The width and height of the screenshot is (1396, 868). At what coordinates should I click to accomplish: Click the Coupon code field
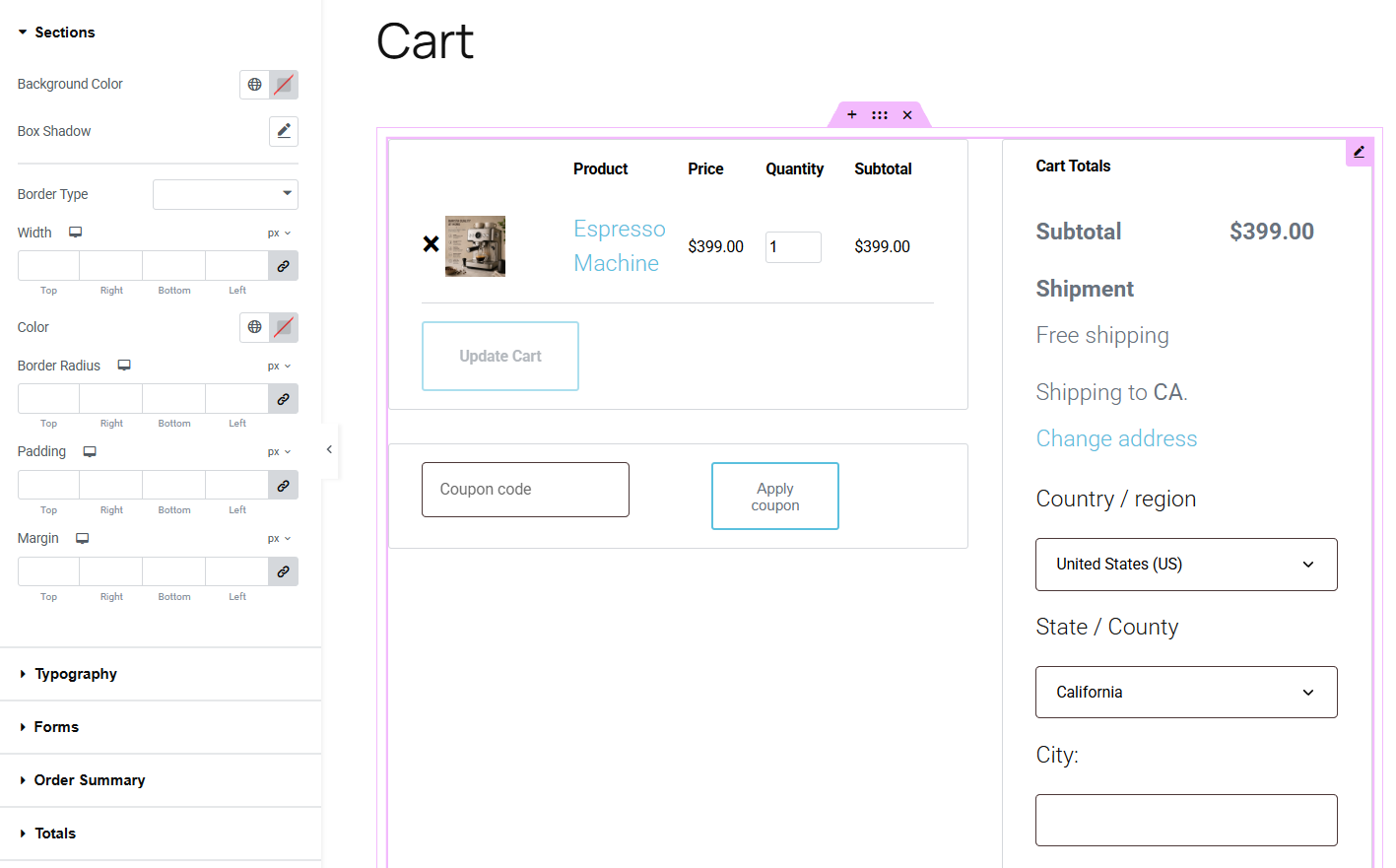click(x=525, y=490)
